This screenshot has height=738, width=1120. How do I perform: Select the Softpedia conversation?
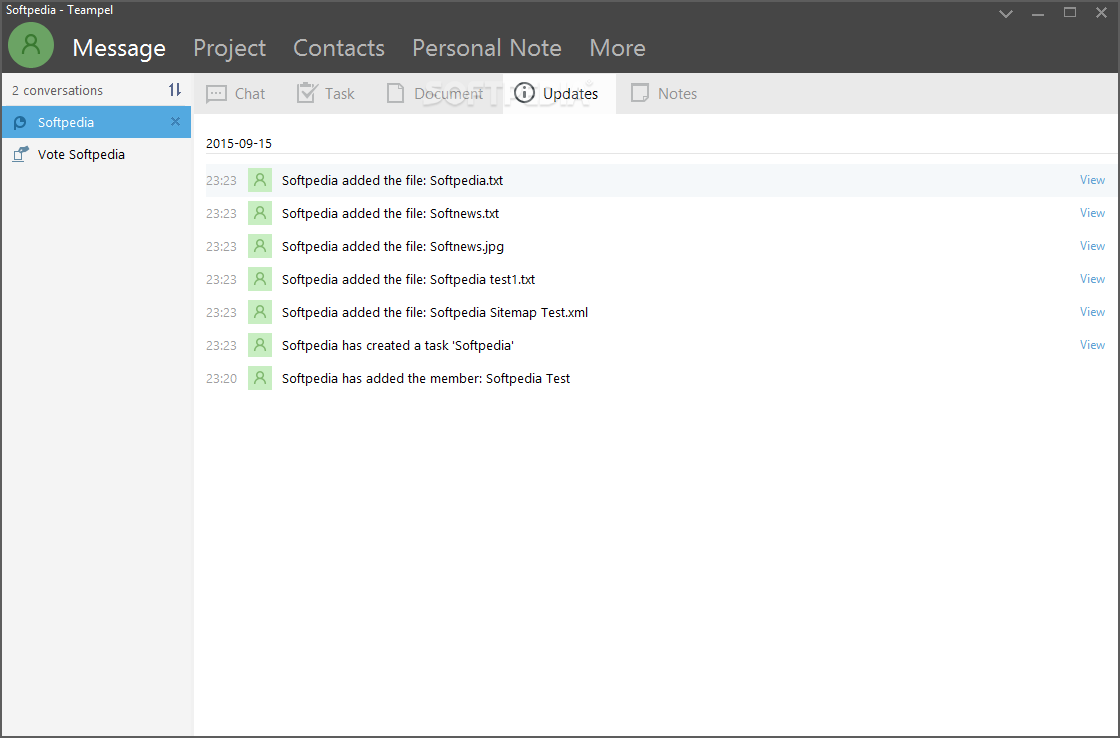coord(96,122)
